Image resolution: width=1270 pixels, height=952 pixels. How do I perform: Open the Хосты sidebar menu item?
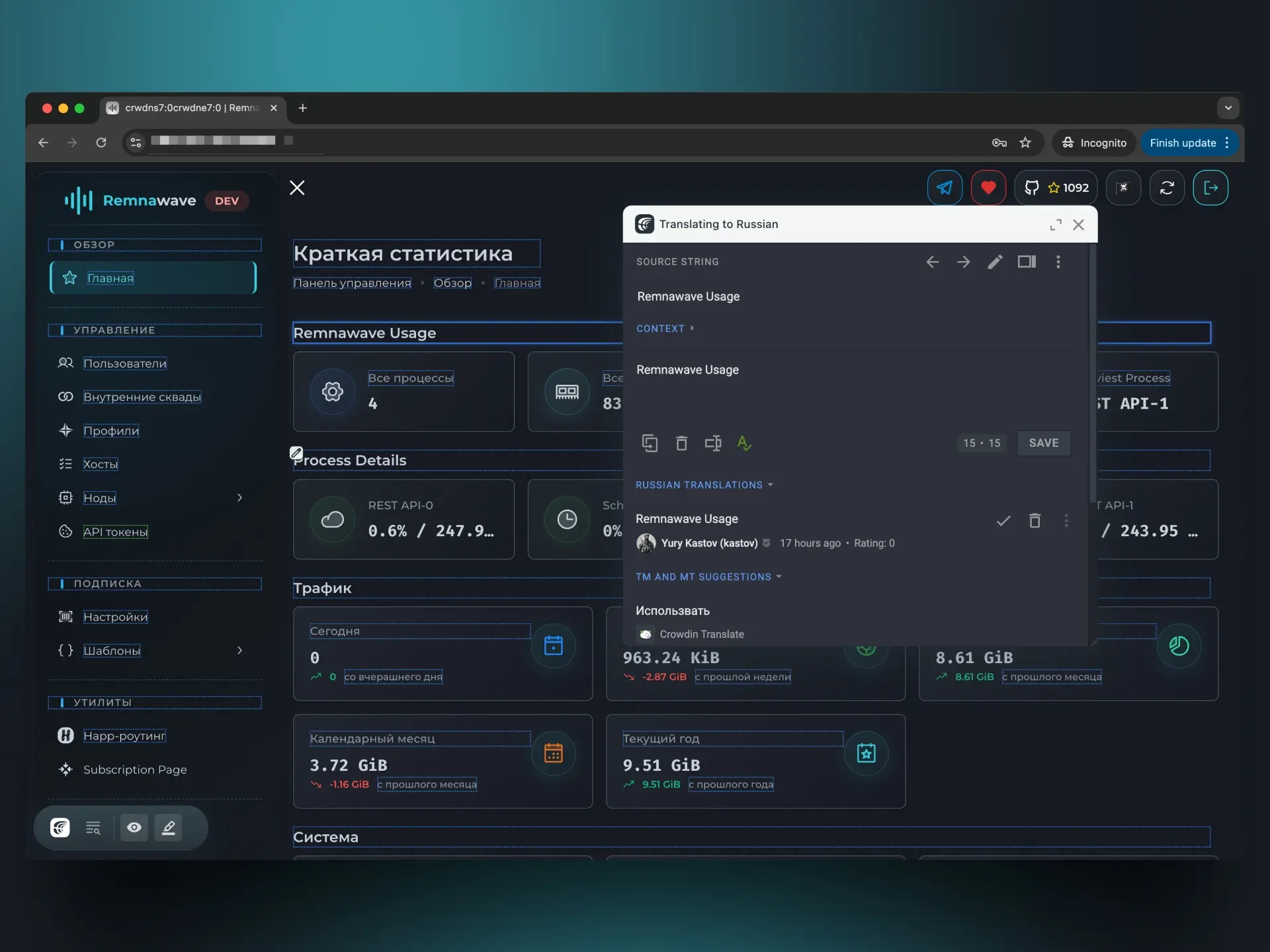(x=101, y=464)
